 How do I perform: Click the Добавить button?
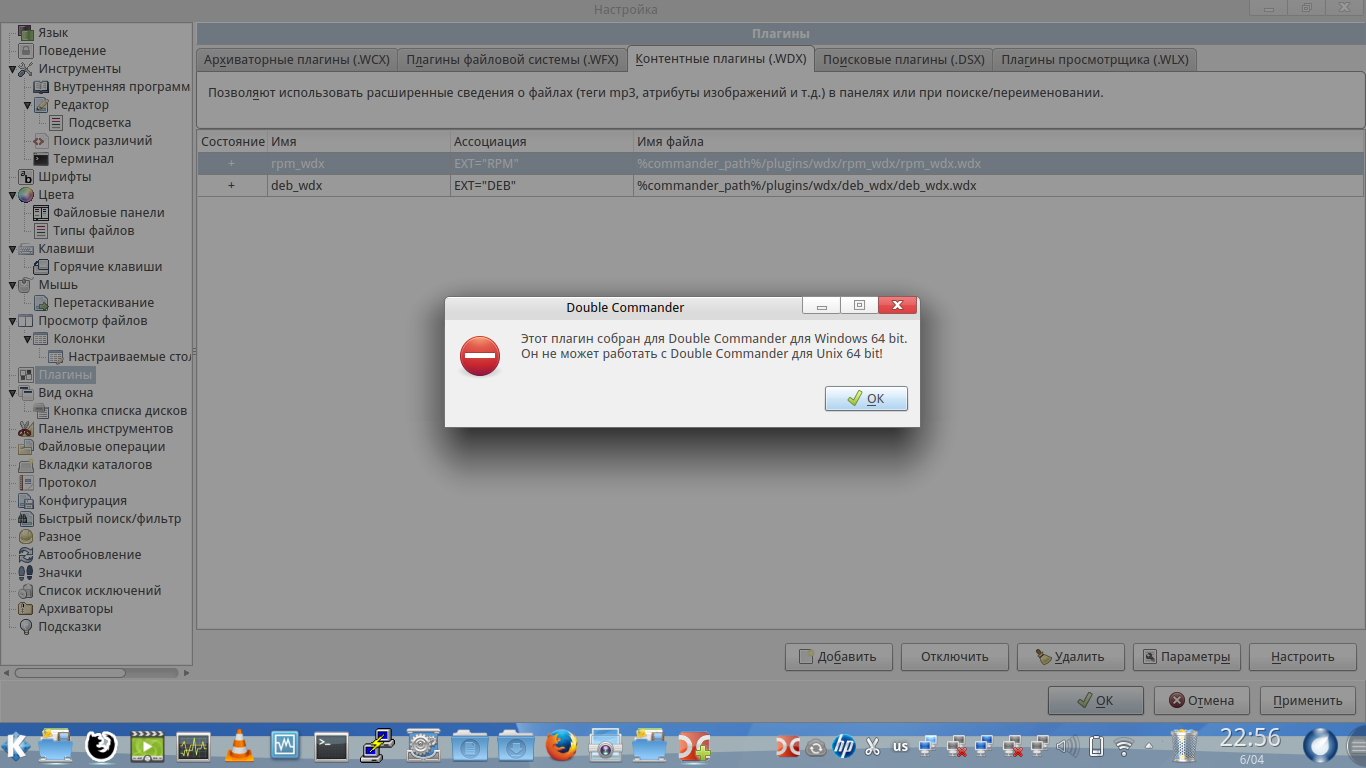[839, 657]
